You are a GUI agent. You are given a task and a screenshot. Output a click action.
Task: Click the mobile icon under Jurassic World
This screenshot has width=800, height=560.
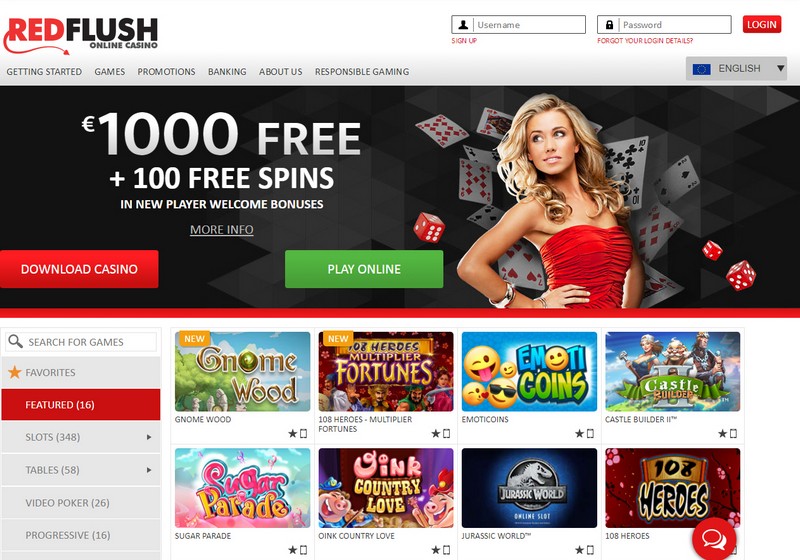(590, 550)
